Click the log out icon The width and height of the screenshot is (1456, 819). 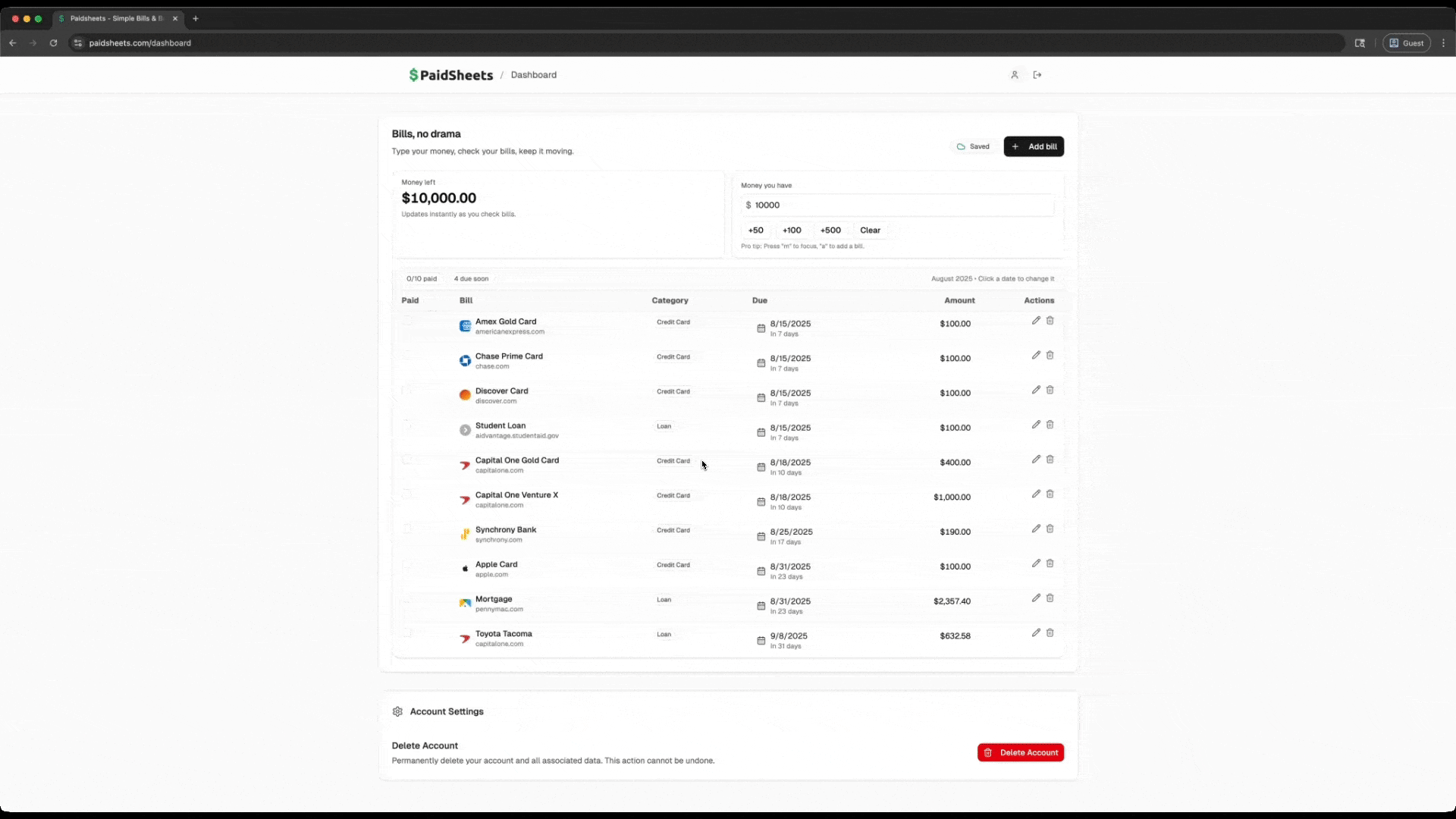coord(1037,75)
